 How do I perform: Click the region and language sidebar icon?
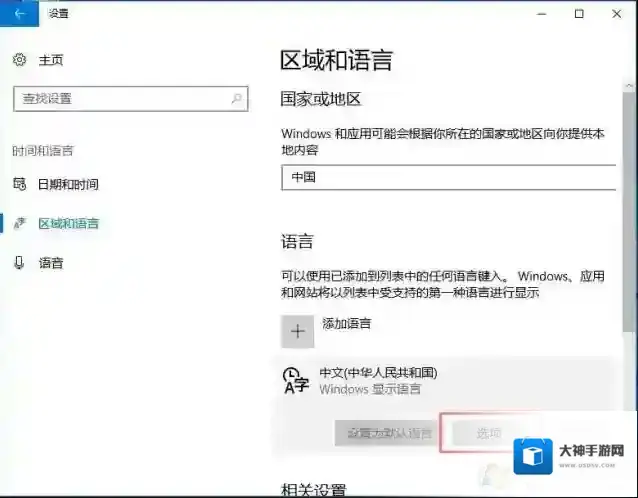(x=20, y=223)
